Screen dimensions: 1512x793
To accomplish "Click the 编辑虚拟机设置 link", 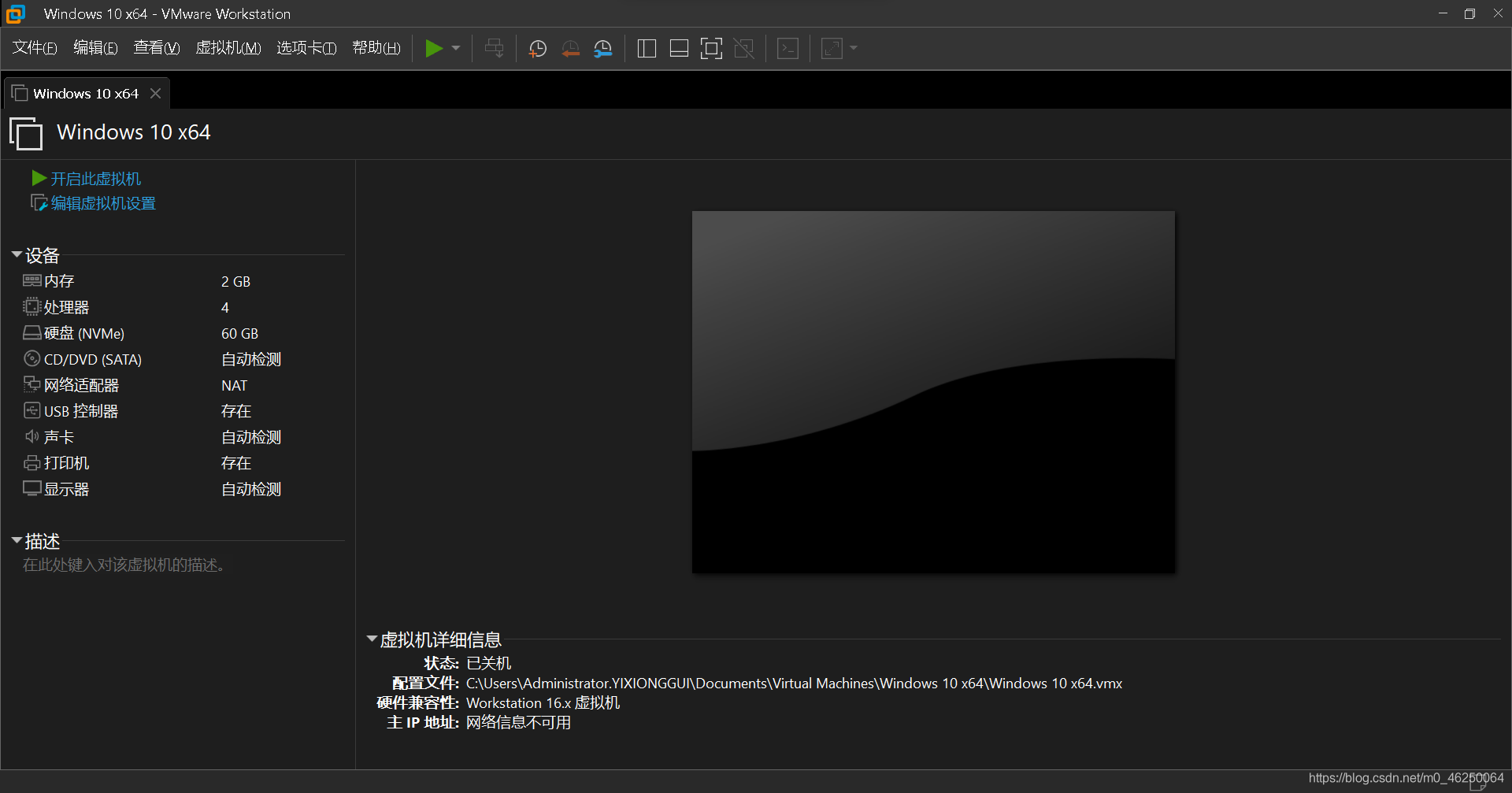I will tap(103, 204).
